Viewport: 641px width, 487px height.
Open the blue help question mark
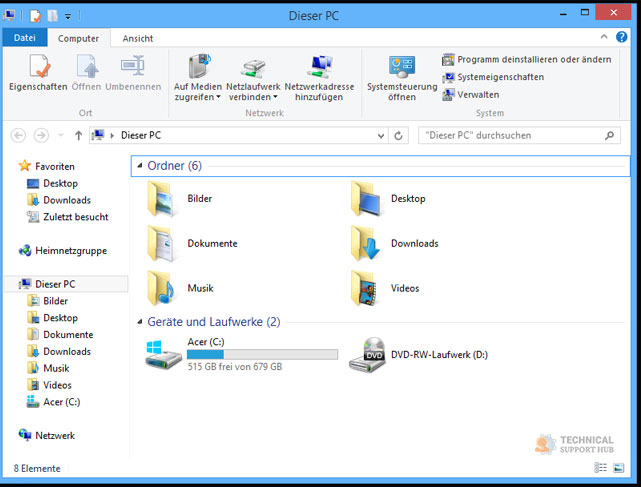[x=621, y=37]
